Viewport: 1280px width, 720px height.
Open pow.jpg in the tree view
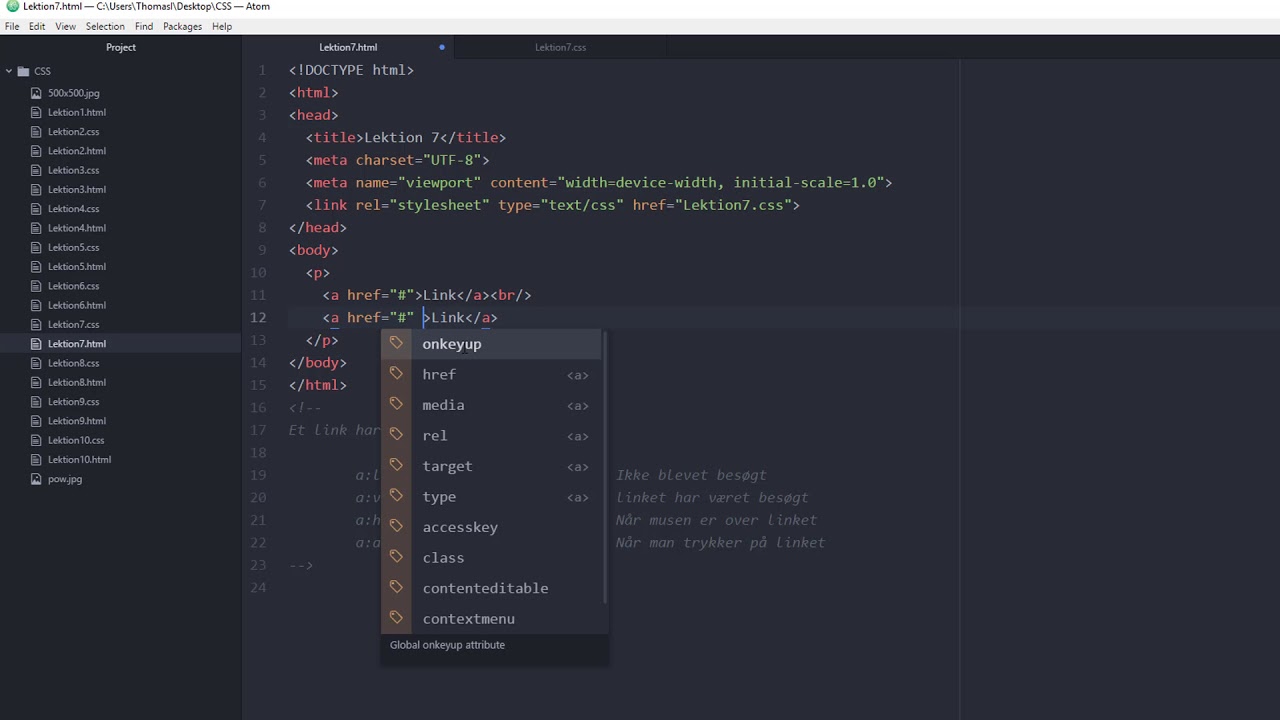pyautogui.click(x=65, y=479)
